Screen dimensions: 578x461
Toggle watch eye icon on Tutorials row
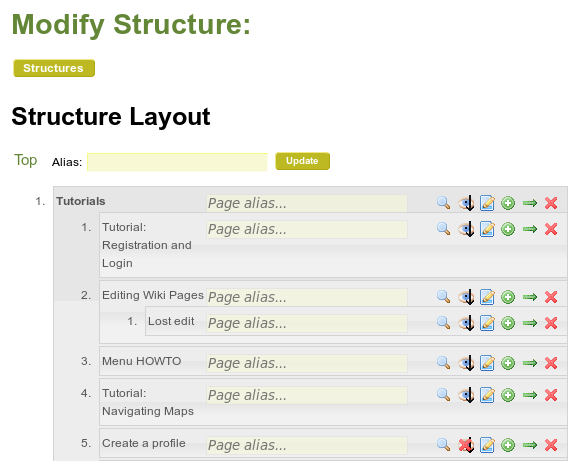(466, 203)
